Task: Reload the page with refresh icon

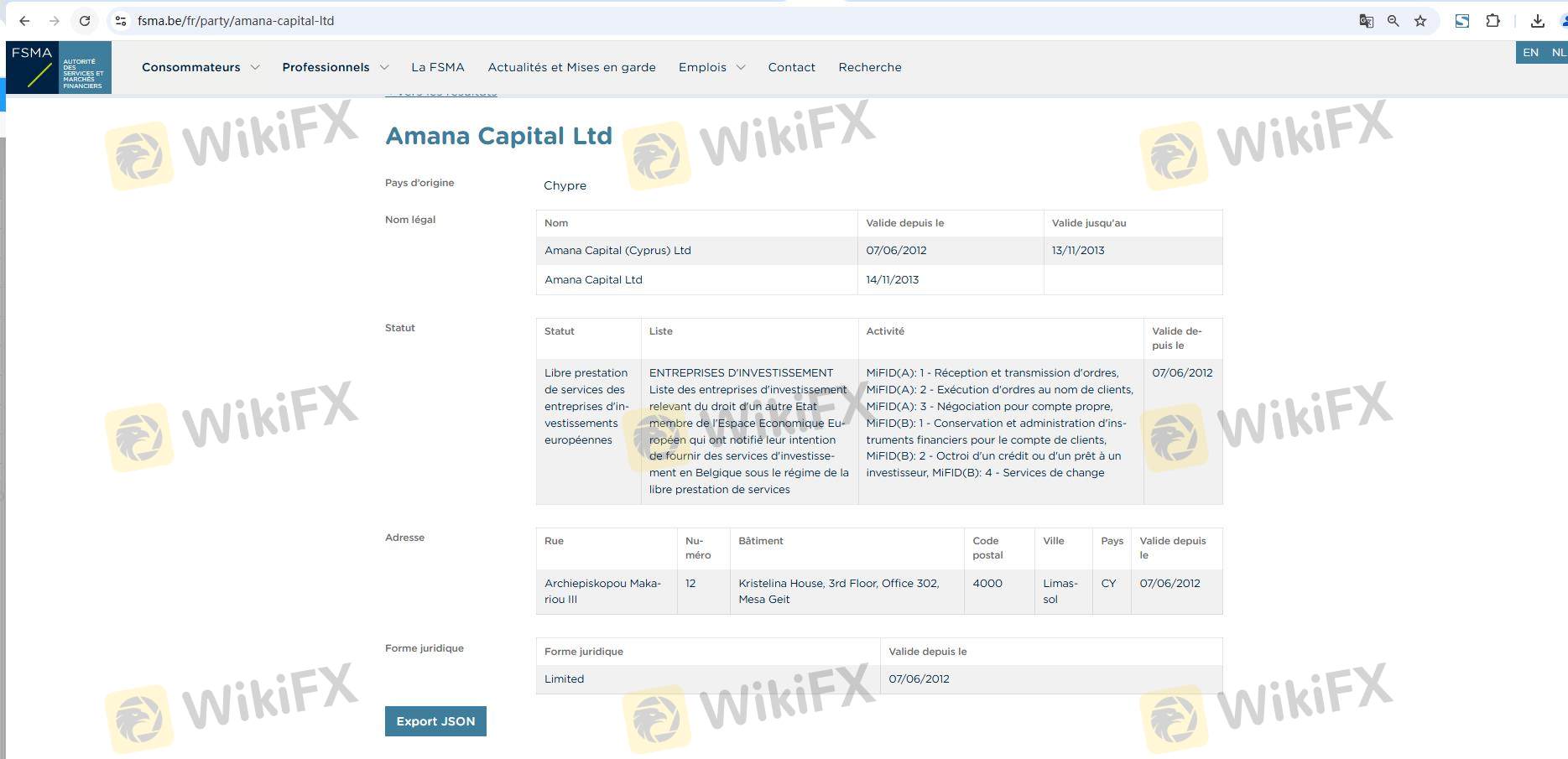Action: (x=85, y=21)
